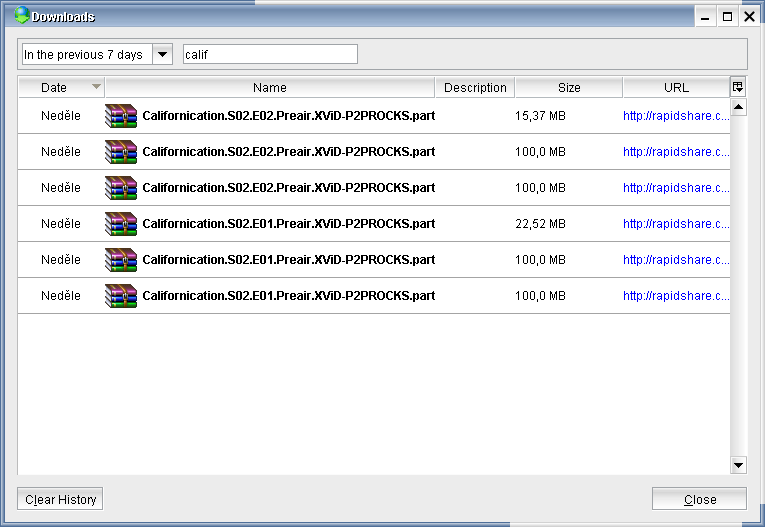Sort downloads by the Name column header
The image size is (765, 527).
coord(270,87)
